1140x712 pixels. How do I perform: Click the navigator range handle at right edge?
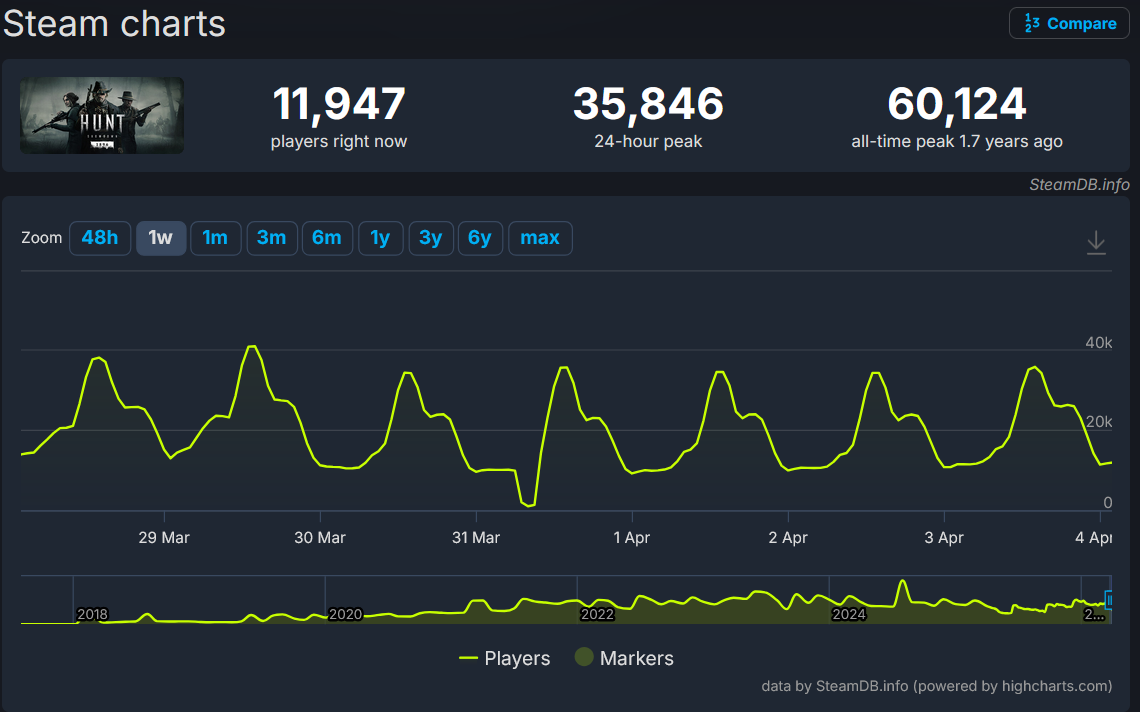1109,600
